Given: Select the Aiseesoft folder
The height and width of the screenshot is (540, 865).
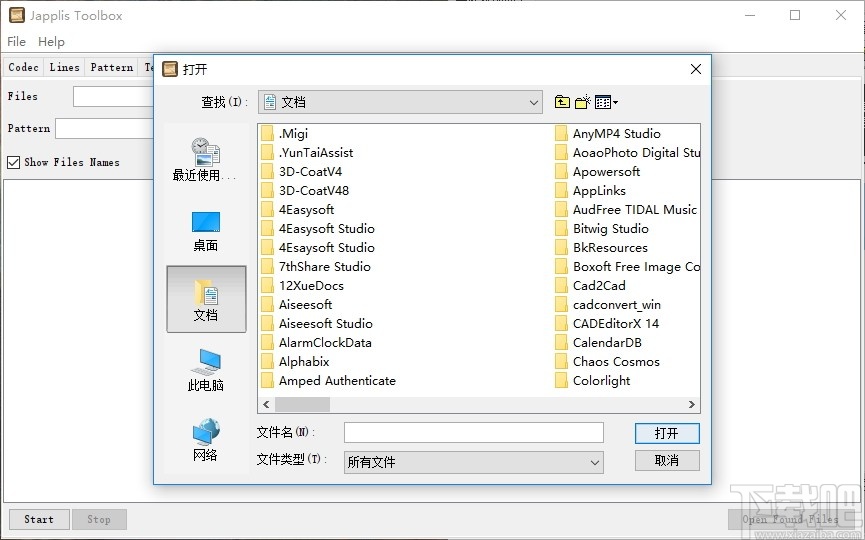Looking at the screenshot, I should [297, 305].
